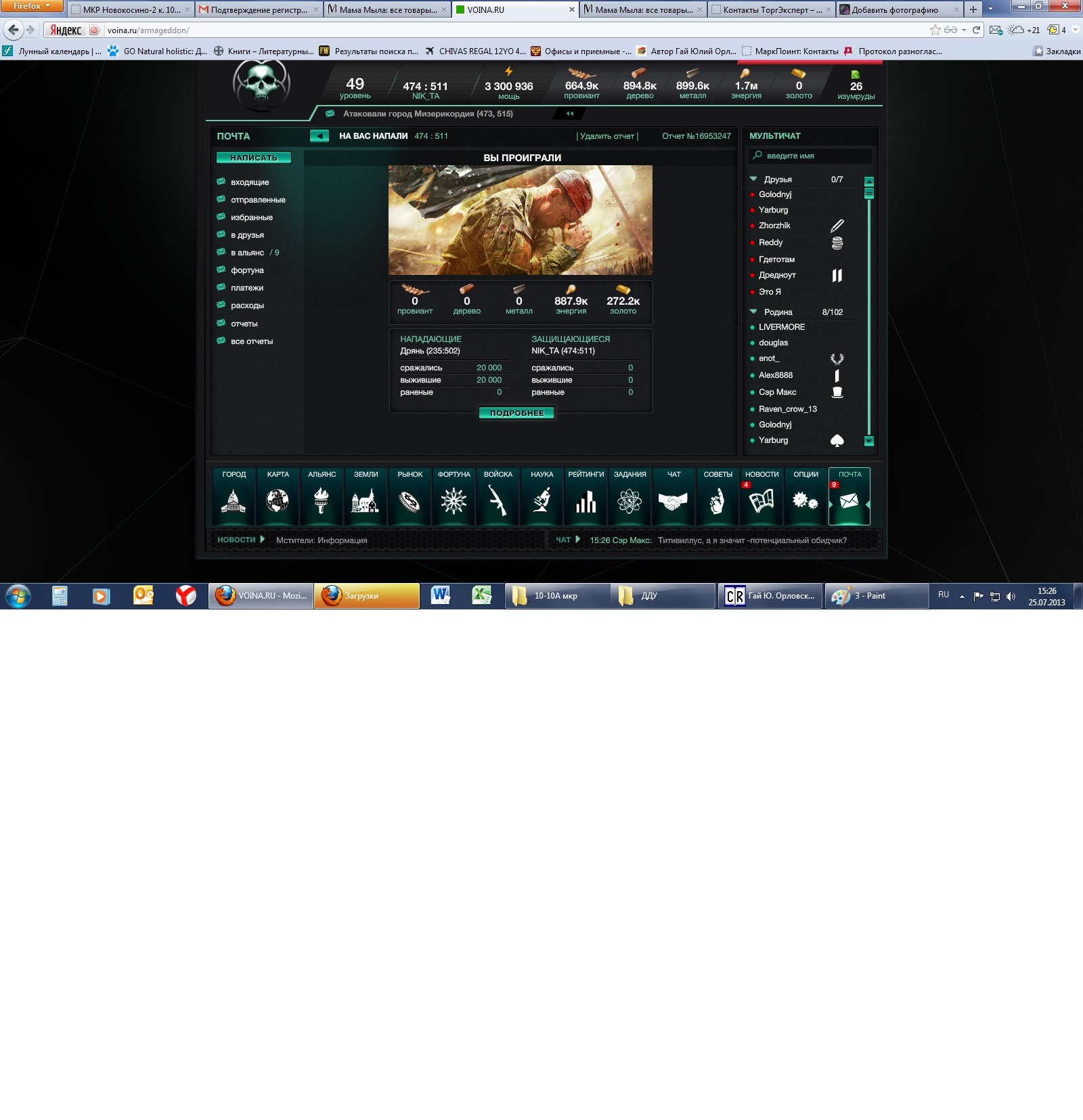Select все отчеты in mail sidebar
This screenshot has width=1083, height=1120.
click(252, 341)
